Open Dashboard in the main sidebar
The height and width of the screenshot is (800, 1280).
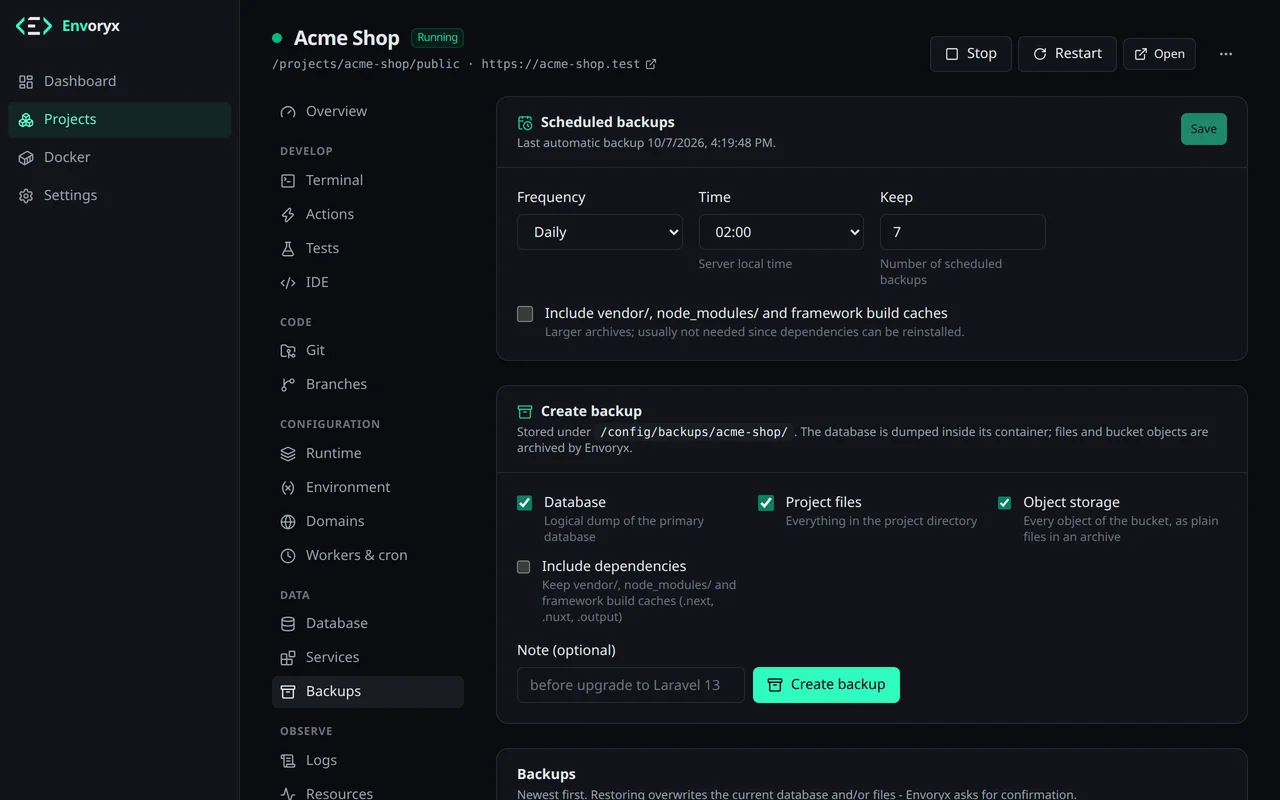pos(119,81)
